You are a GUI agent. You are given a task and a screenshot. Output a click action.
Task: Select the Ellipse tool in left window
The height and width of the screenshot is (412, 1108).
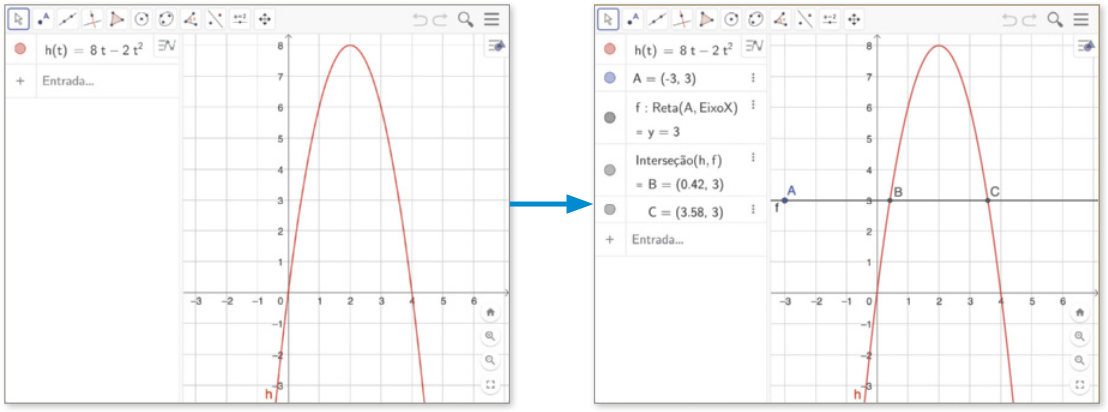click(167, 20)
